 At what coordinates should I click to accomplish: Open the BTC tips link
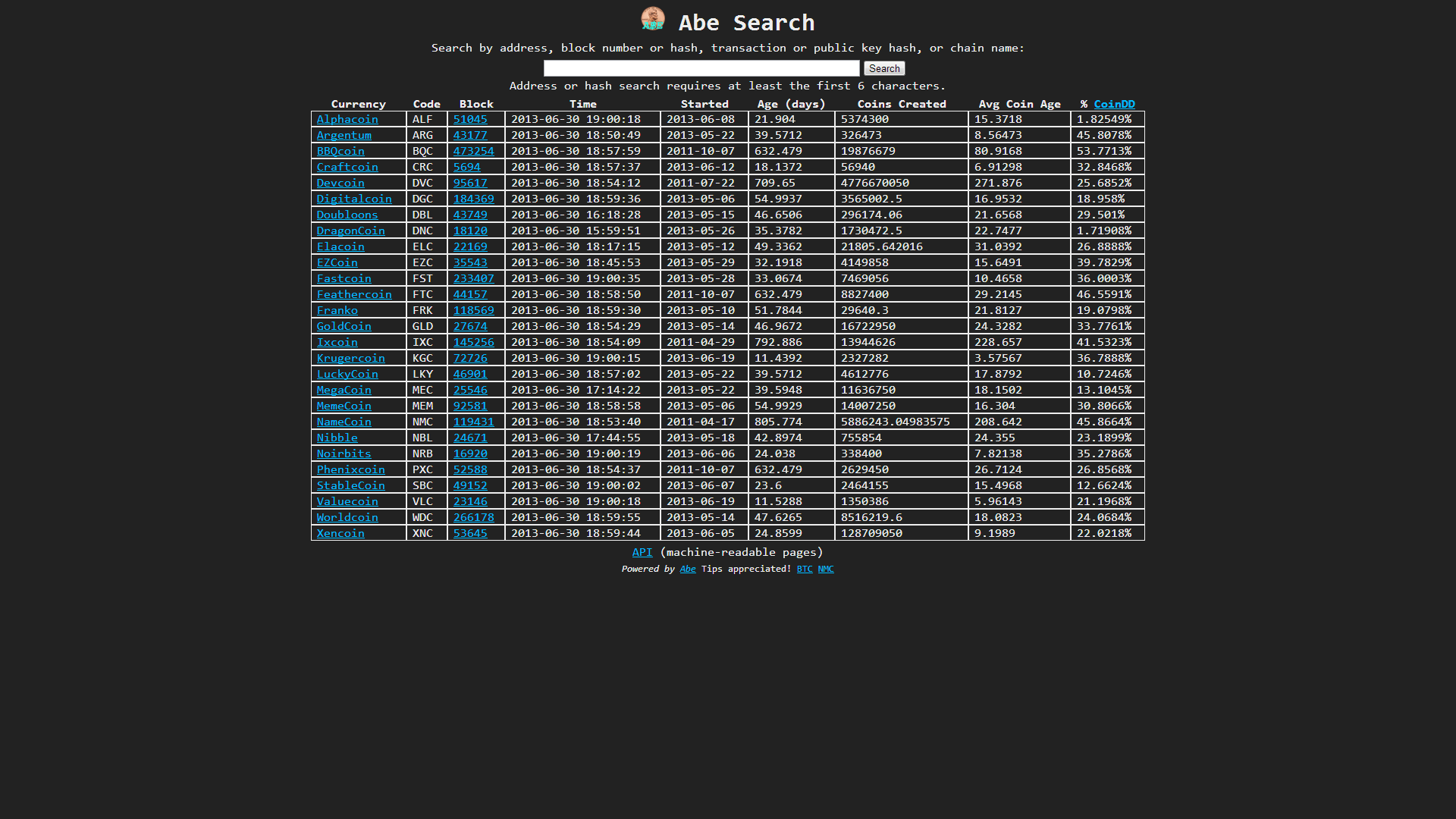click(x=805, y=569)
